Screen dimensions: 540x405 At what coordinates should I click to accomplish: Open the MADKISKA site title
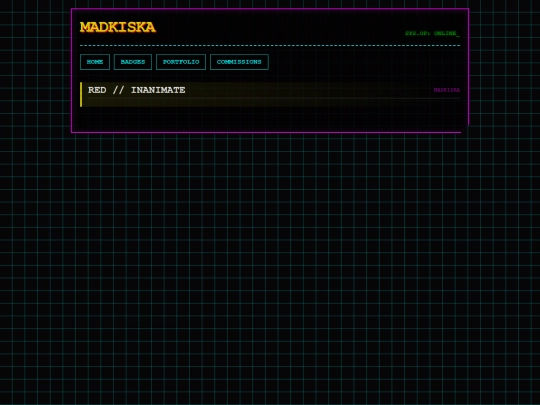coord(117,27)
